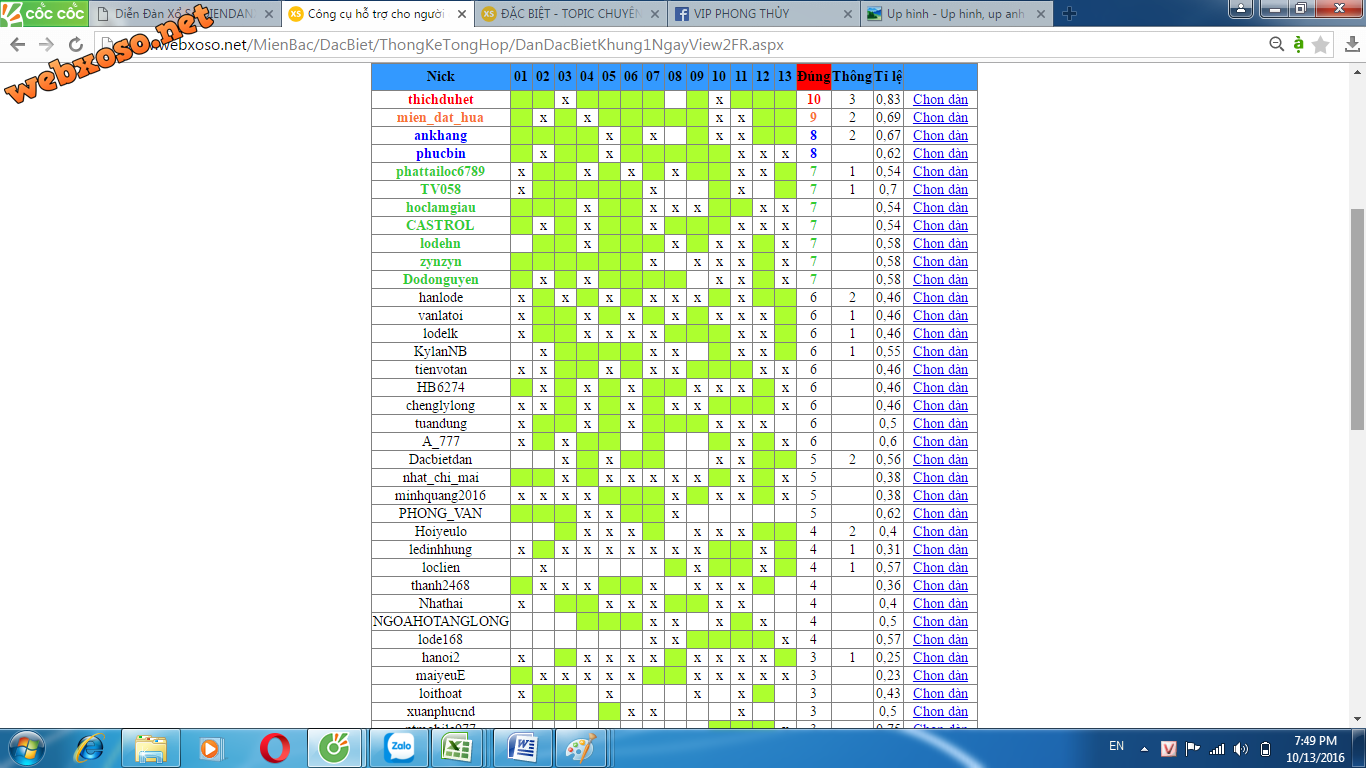Screen dimensions: 1366x768
Task: Click the page vertical scrollbar thumb
Action: tap(1357, 320)
